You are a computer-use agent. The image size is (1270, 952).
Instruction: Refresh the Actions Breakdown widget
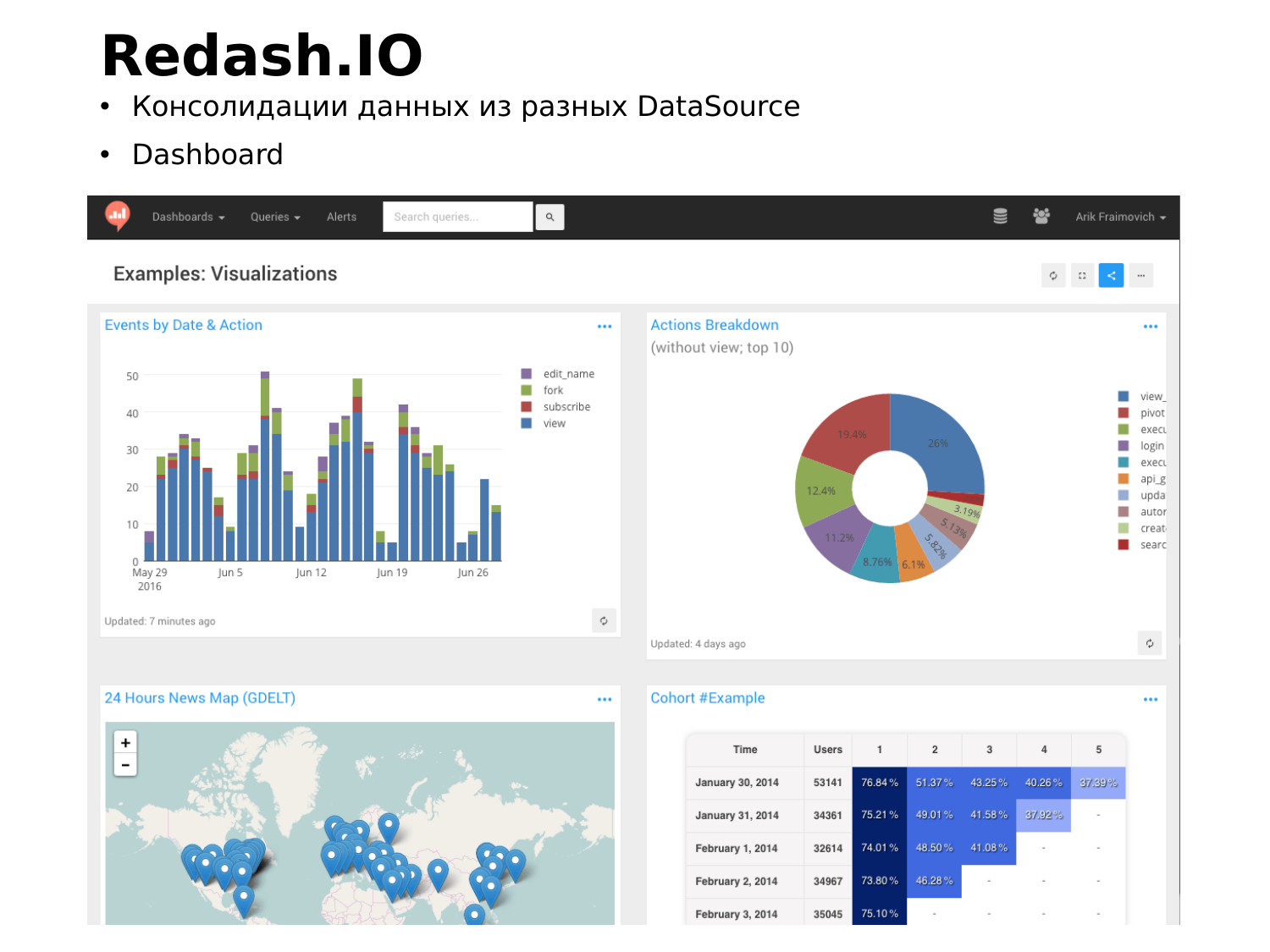pyautogui.click(x=1150, y=643)
